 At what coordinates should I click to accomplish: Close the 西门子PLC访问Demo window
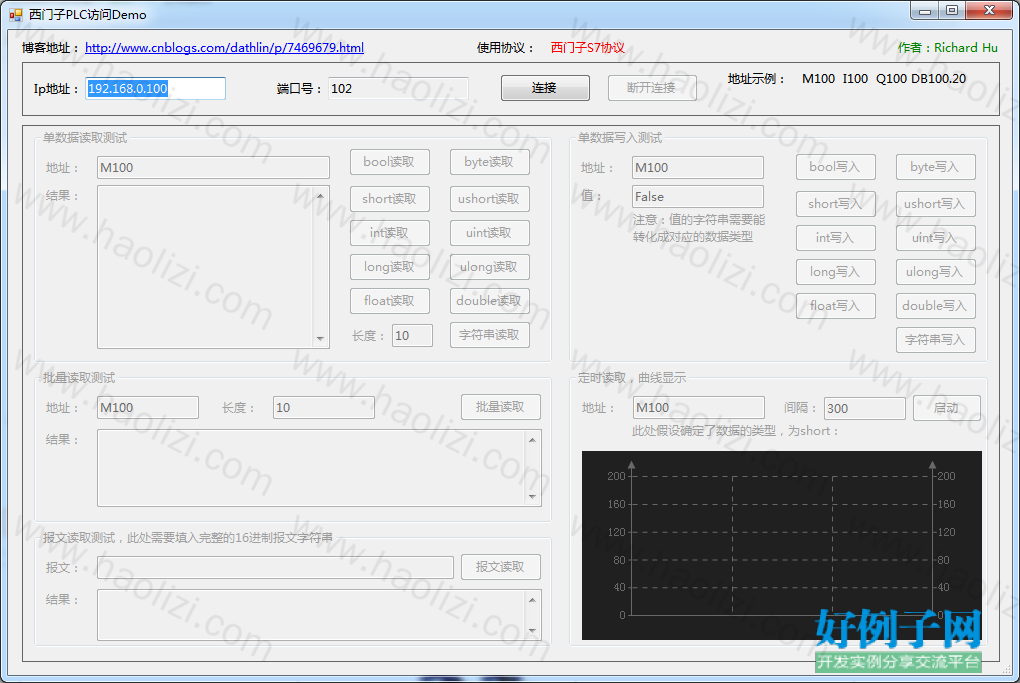(x=989, y=11)
